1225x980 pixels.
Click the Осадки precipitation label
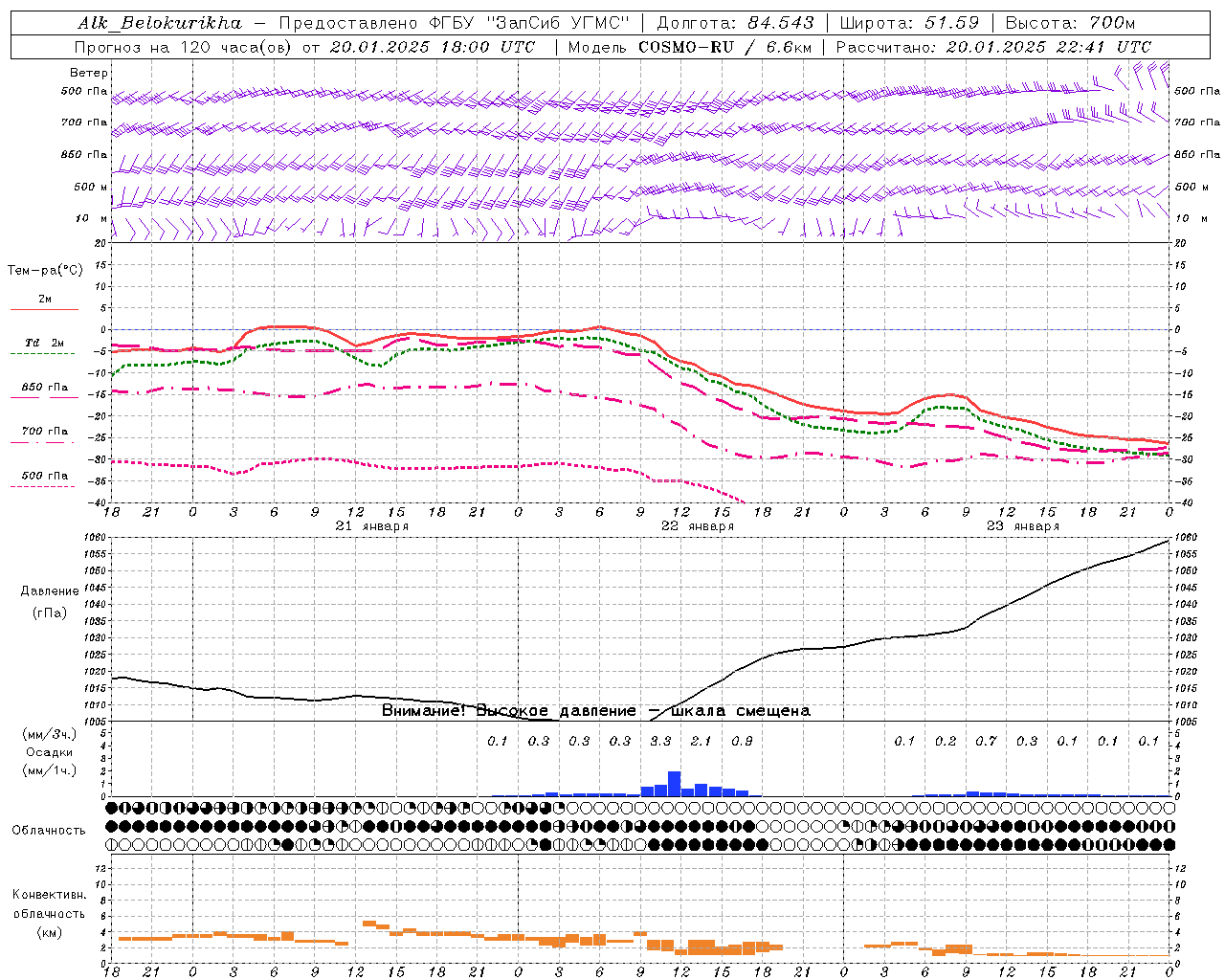coord(50,753)
